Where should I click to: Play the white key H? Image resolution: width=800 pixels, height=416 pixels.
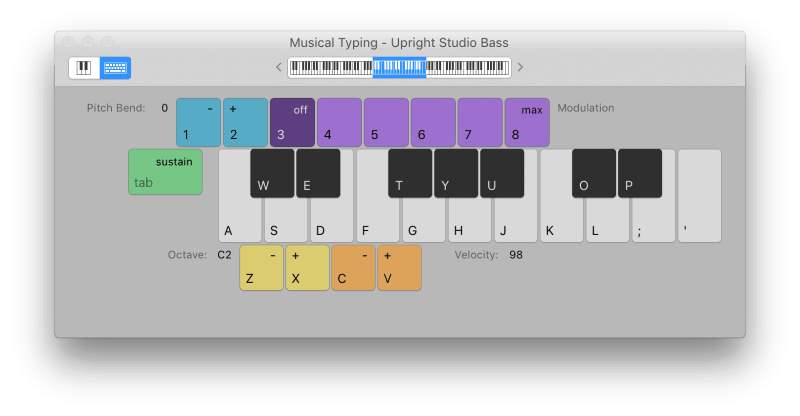point(469,222)
